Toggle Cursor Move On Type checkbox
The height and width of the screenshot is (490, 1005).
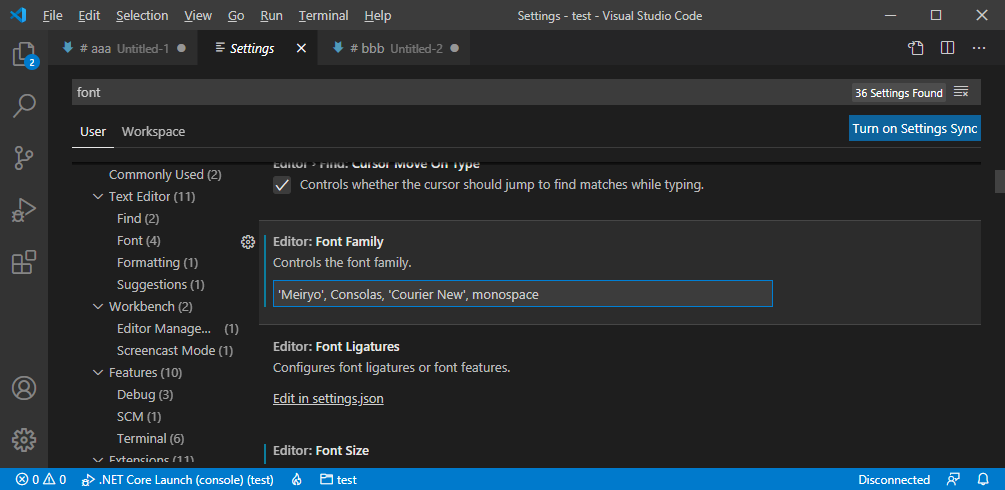(x=282, y=185)
